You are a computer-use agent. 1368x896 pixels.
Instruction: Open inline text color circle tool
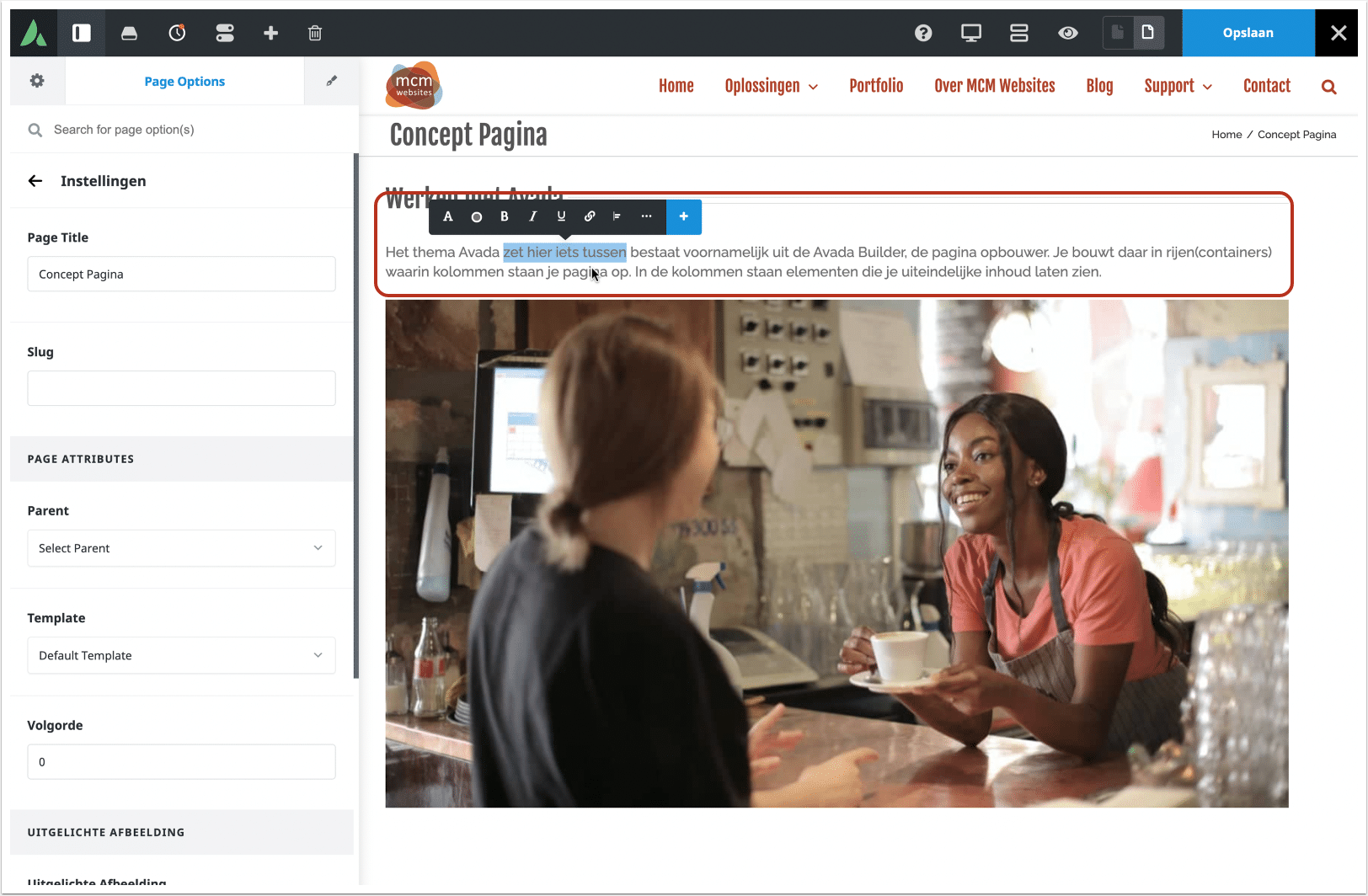(477, 216)
